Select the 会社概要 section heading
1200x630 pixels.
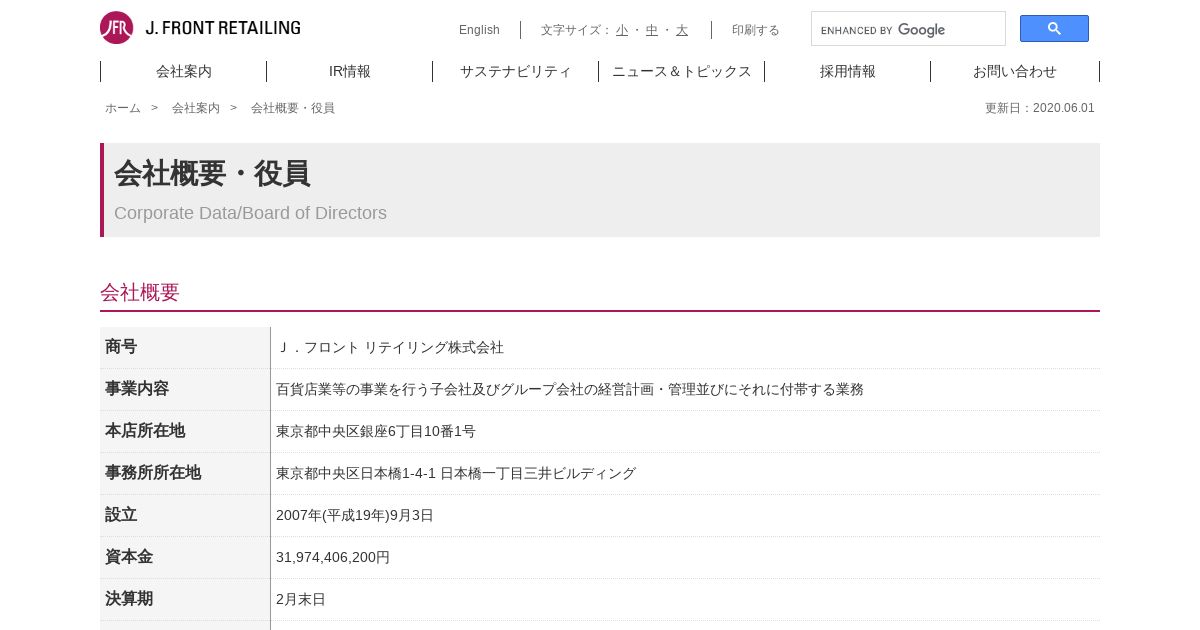pos(140,292)
